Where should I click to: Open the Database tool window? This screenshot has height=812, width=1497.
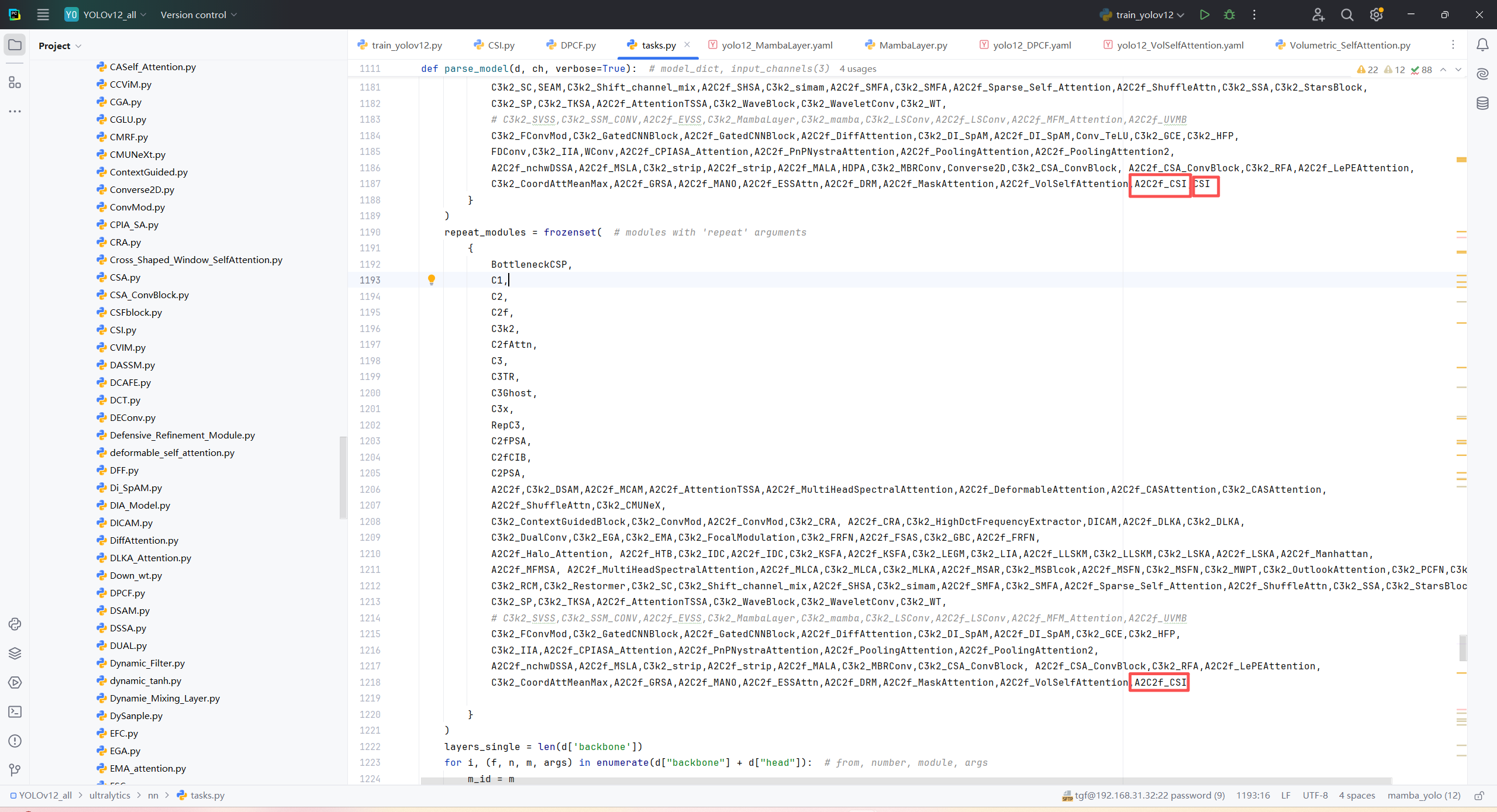coord(1482,103)
